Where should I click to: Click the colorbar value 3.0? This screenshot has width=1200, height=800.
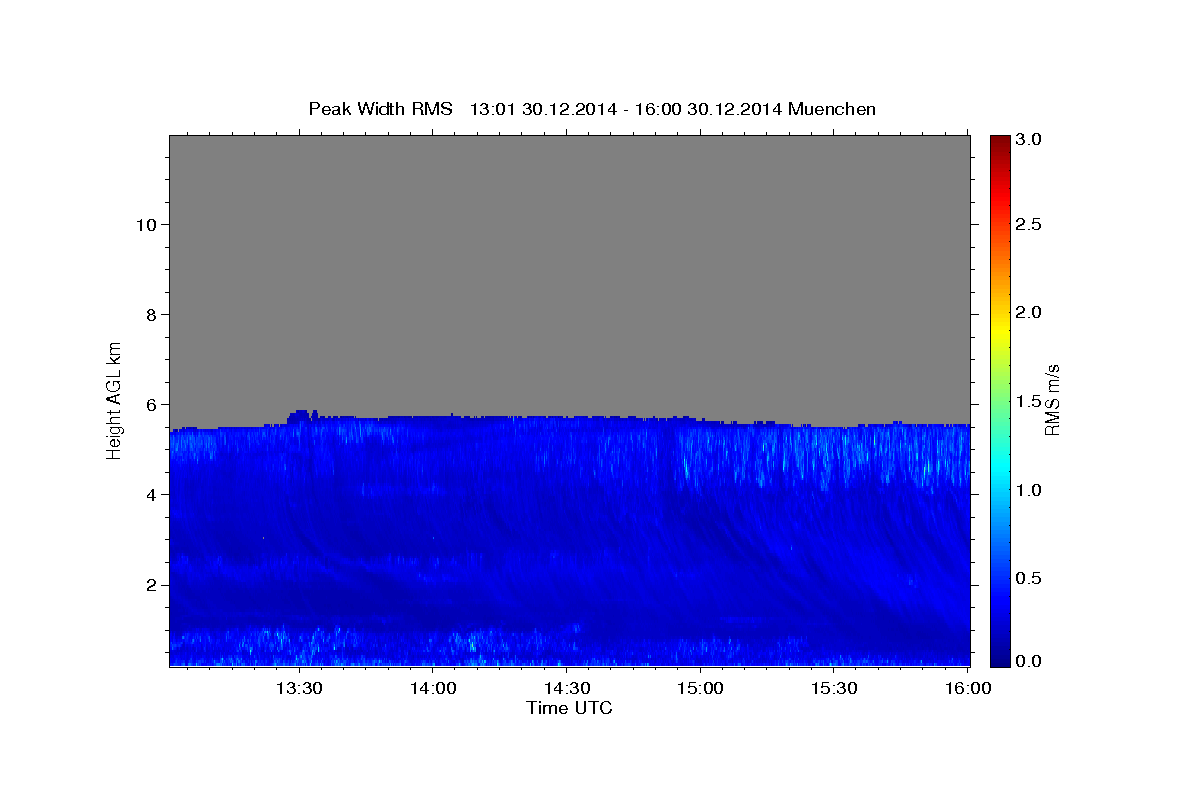[x=1030, y=140]
